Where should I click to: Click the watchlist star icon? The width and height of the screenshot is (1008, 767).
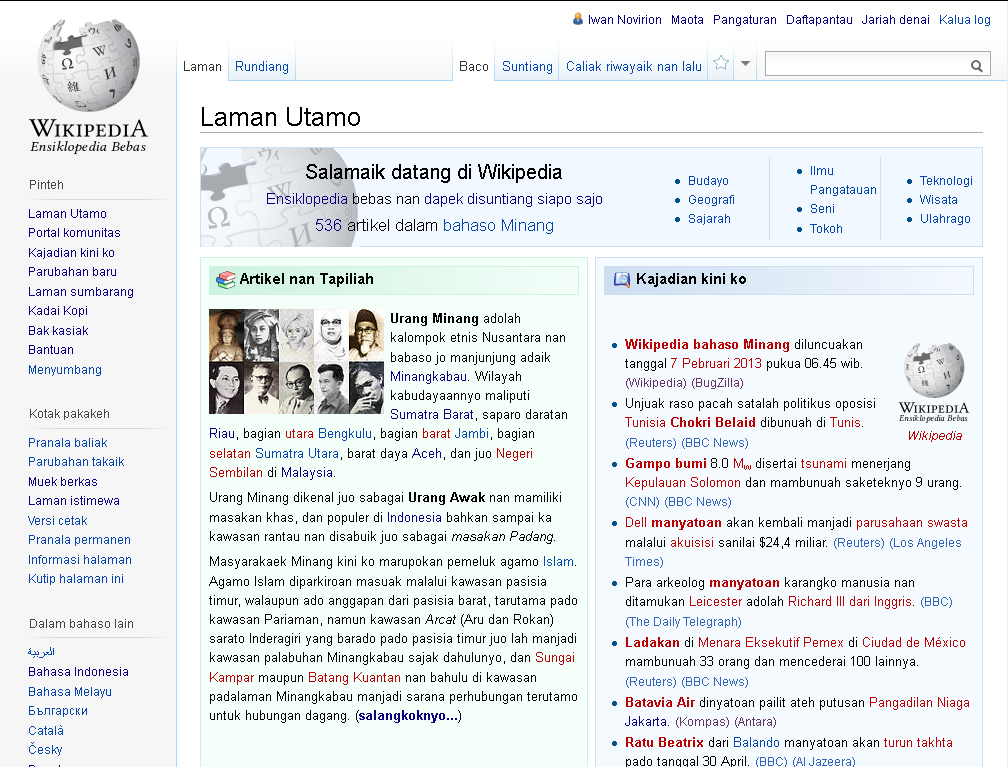tap(721, 63)
